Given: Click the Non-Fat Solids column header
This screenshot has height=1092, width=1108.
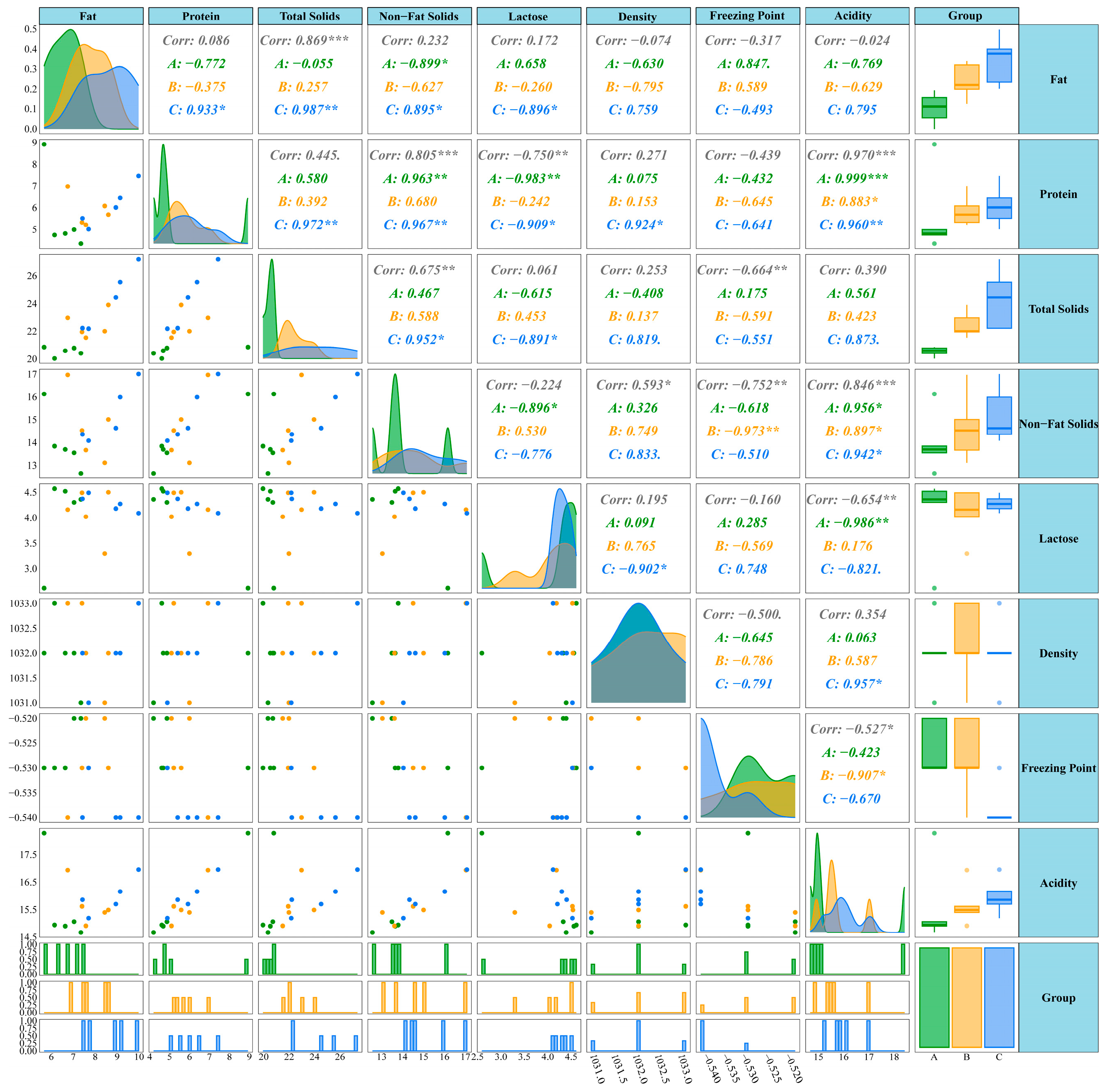Looking at the screenshot, I should click(x=419, y=16).
